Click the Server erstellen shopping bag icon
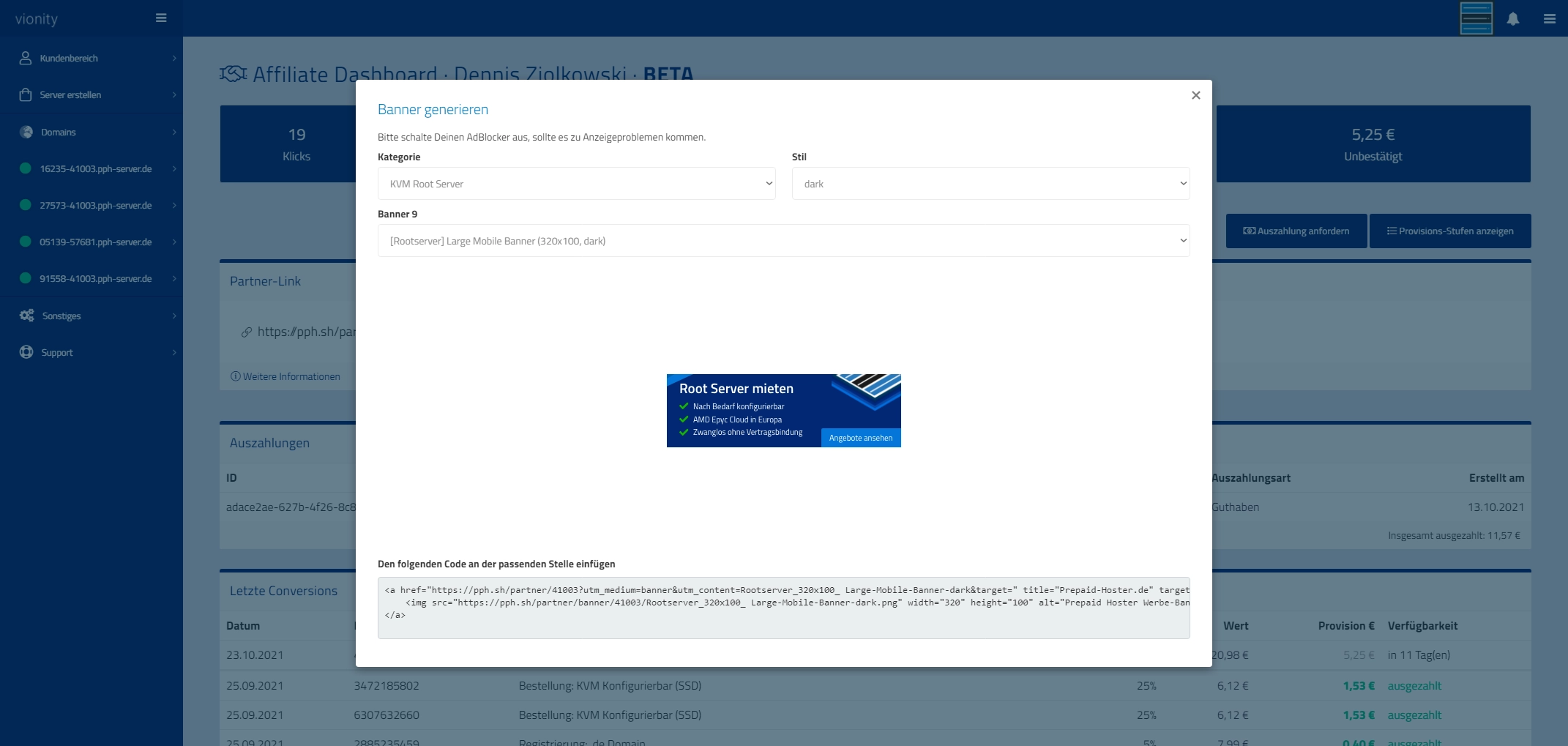The height and width of the screenshot is (746, 1568). pyautogui.click(x=26, y=94)
